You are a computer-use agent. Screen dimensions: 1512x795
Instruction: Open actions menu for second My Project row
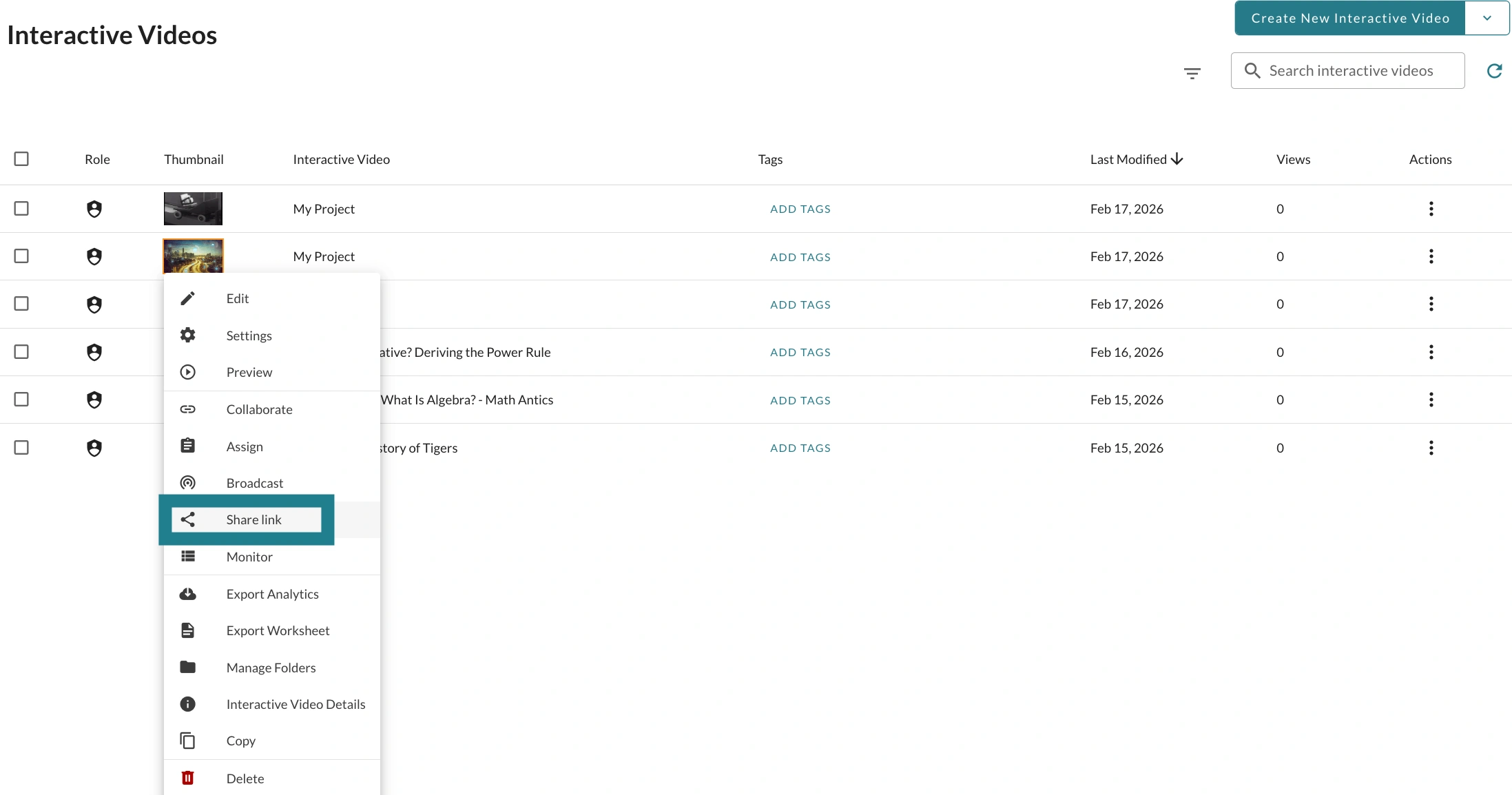pos(1431,256)
